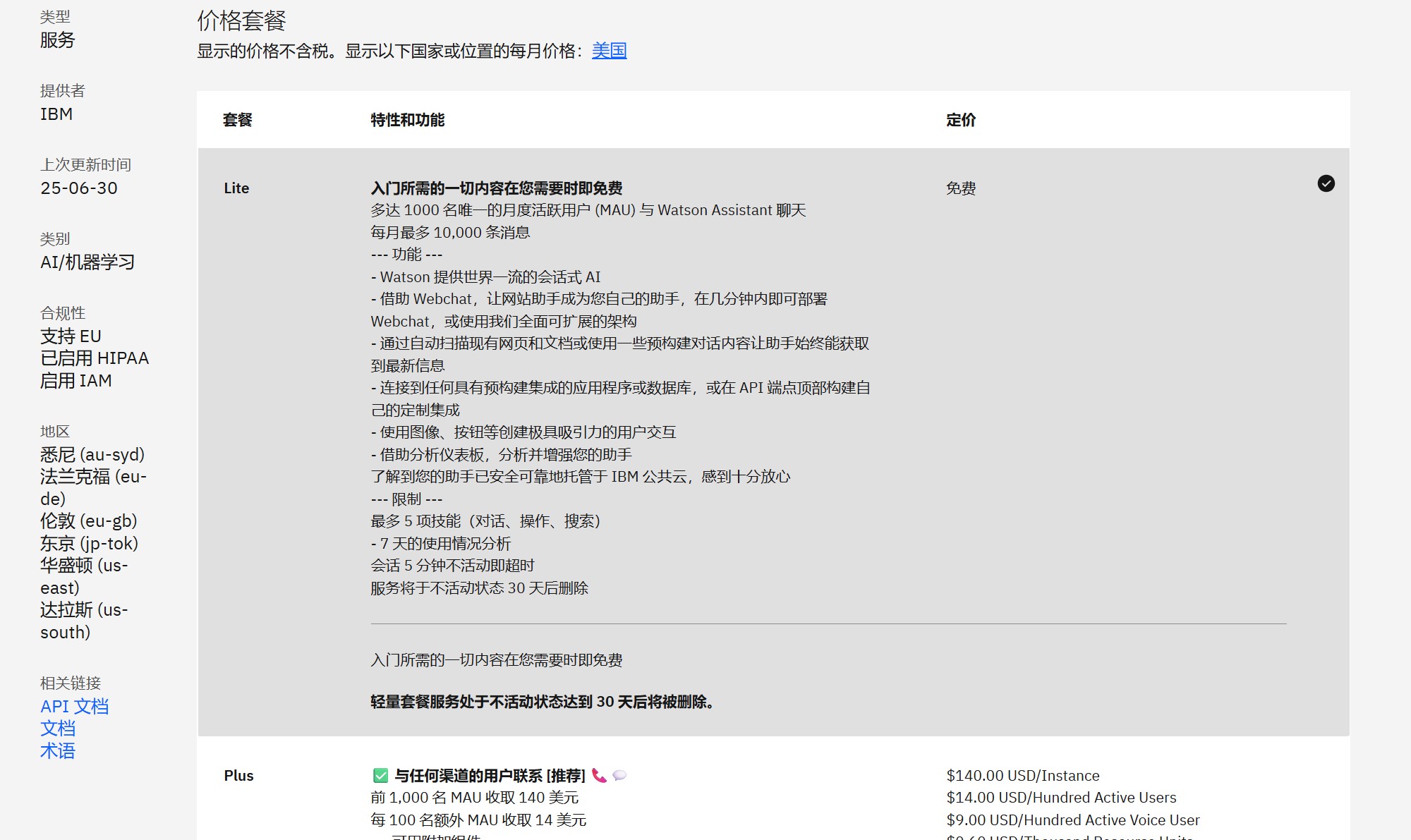Viewport: 1411px width, 840px height.
Task: Click the IBM provider value
Action: 56,114
